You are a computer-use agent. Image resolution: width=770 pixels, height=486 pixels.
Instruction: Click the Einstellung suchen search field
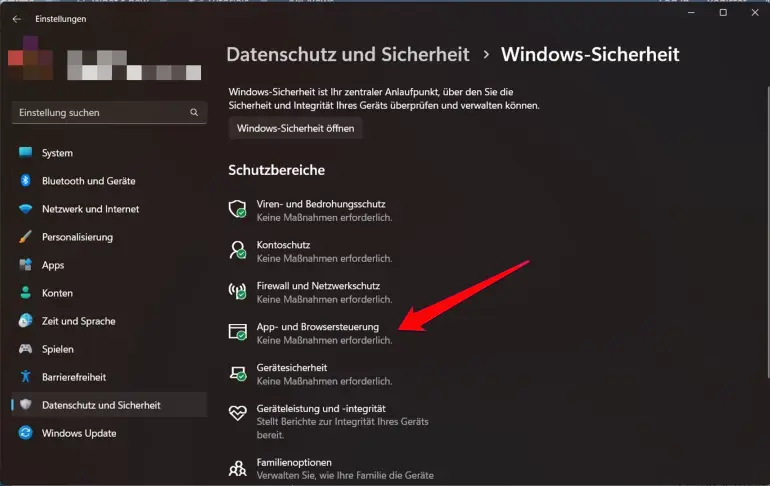click(x=109, y=112)
